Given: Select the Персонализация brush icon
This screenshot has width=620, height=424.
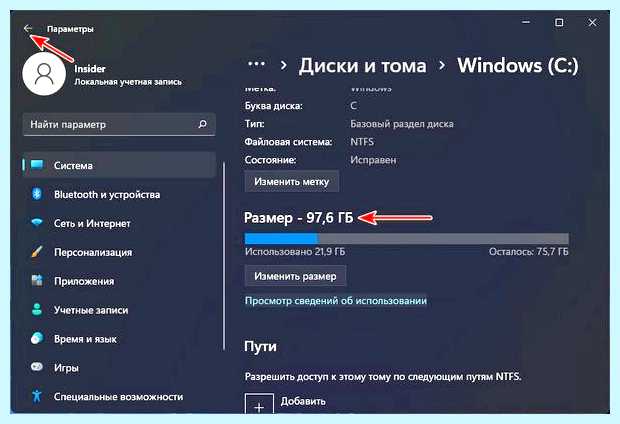Looking at the screenshot, I should point(37,252).
